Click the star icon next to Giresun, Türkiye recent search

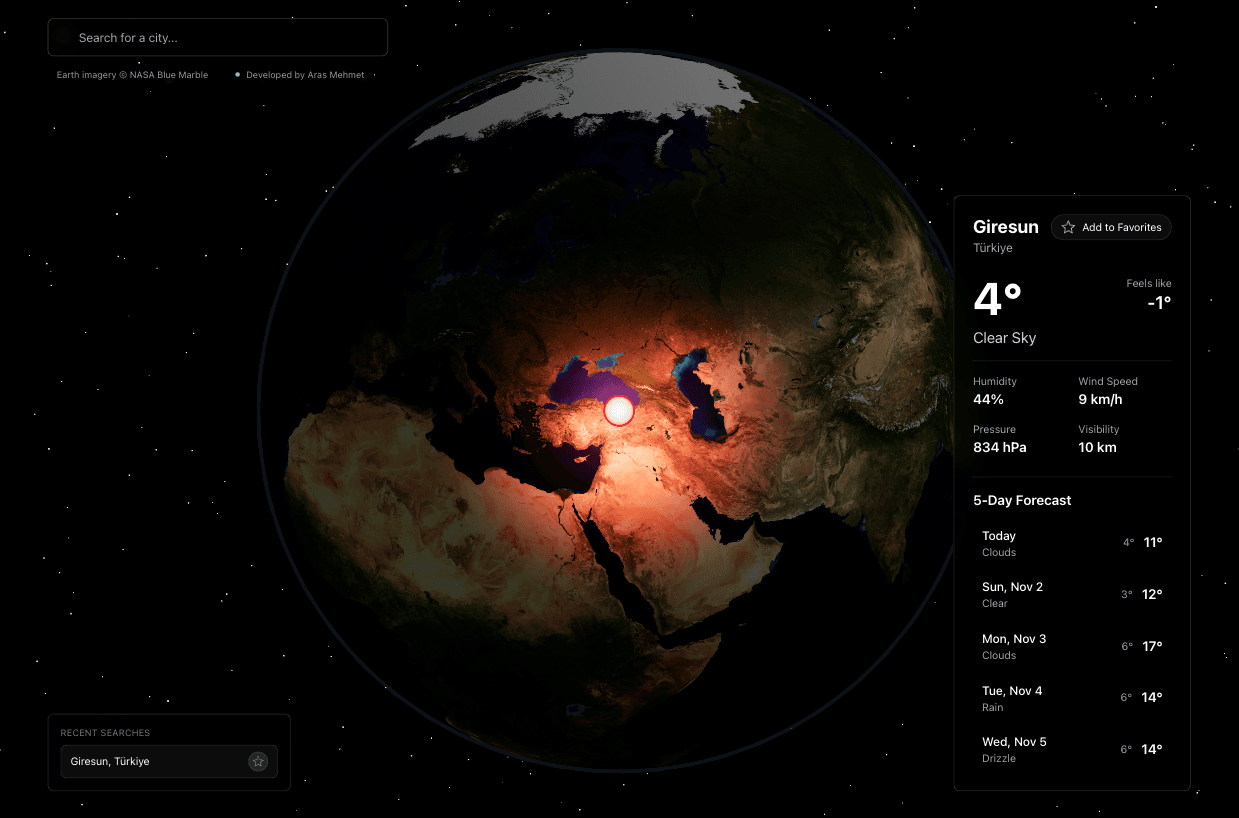coord(258,761)
